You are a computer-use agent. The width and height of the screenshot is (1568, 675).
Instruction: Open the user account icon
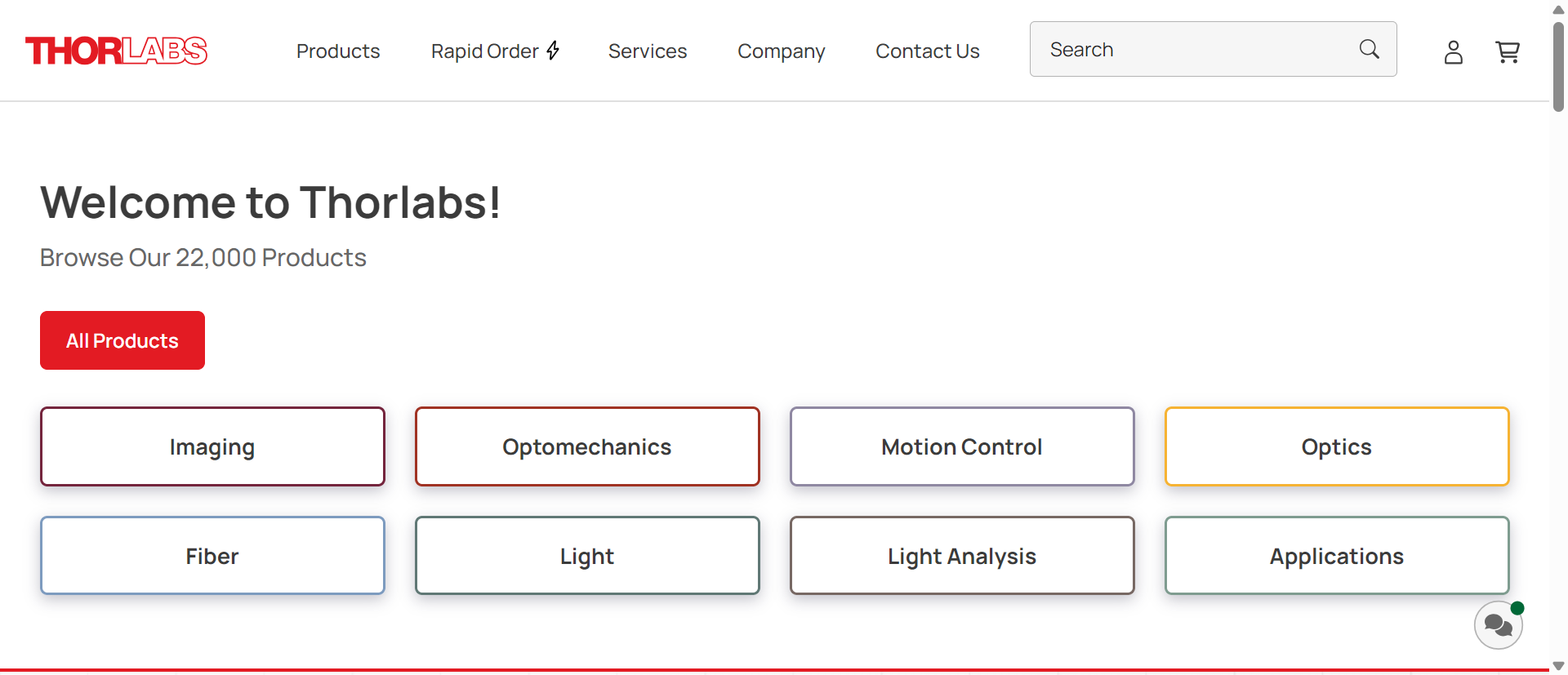coord(1453,52)
